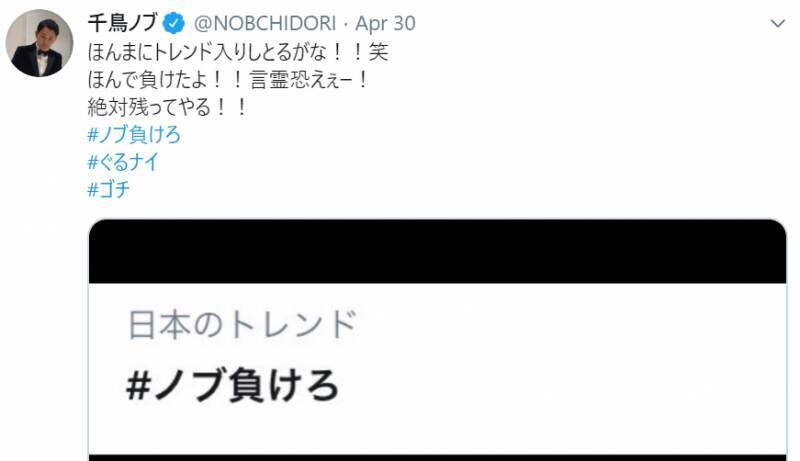800x461 pixels.
Task: Open the #ぐるナイ hashtag link
Action: 123,162
